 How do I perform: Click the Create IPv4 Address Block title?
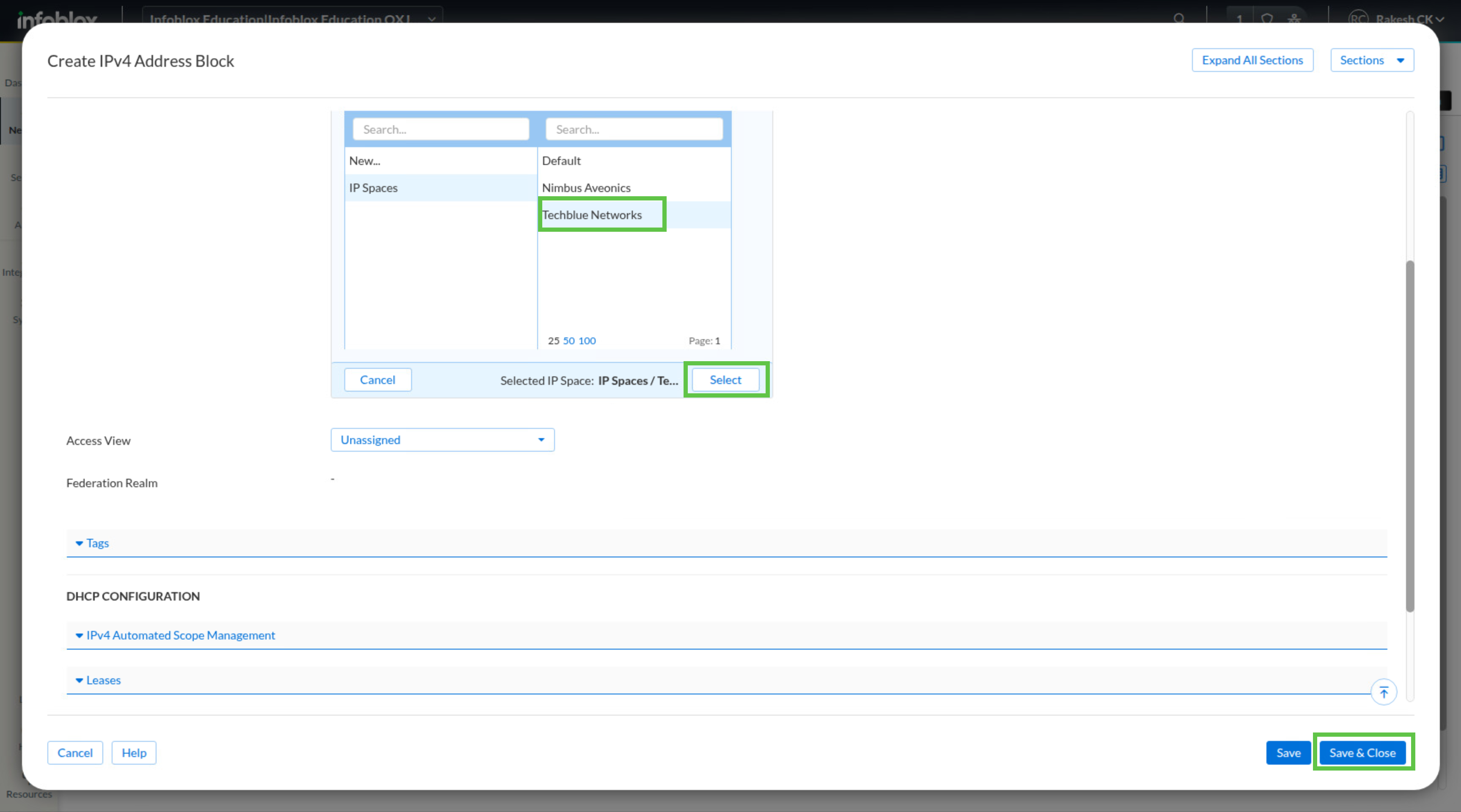(x=141, y=61)
